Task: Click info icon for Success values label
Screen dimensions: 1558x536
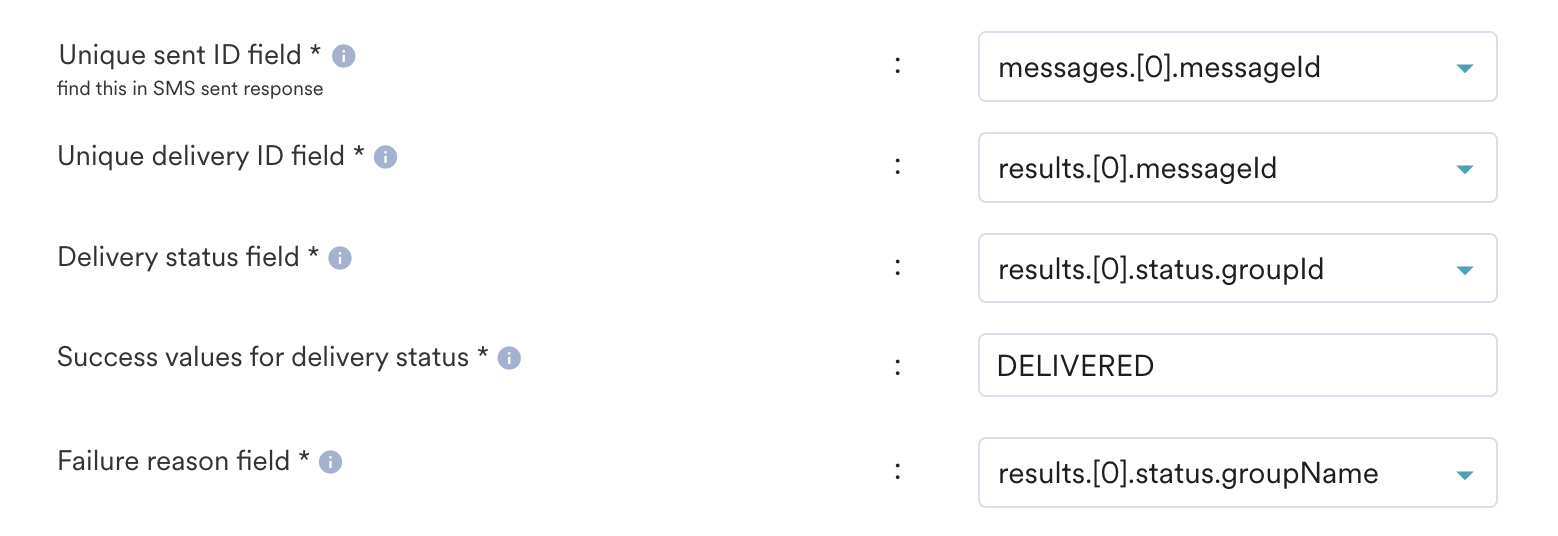Action: point(509,359)
